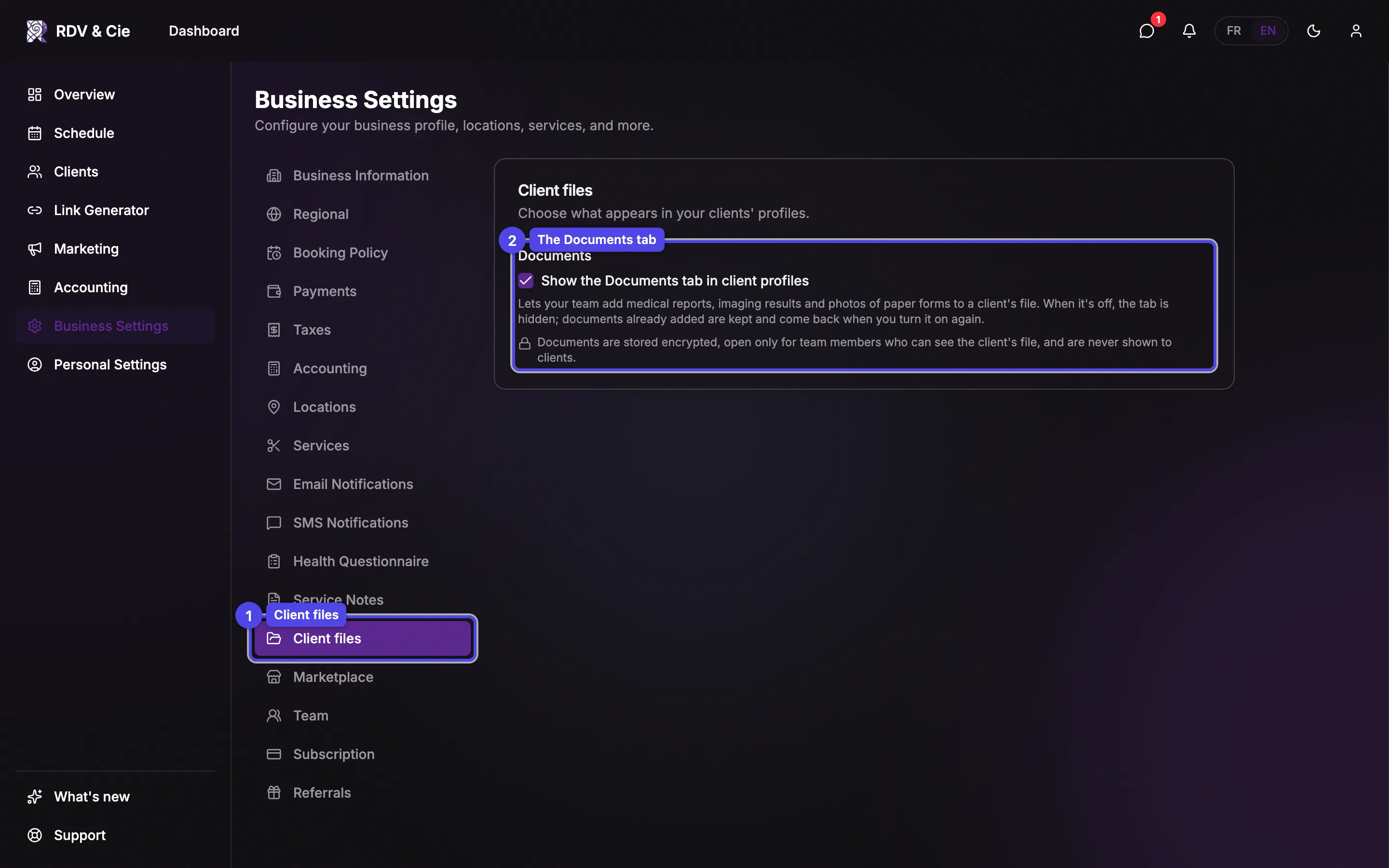Image resolution: width=1389 pixels, height=868 pixels.
Task: Open the user account icon
Action: click(1356, 31)
